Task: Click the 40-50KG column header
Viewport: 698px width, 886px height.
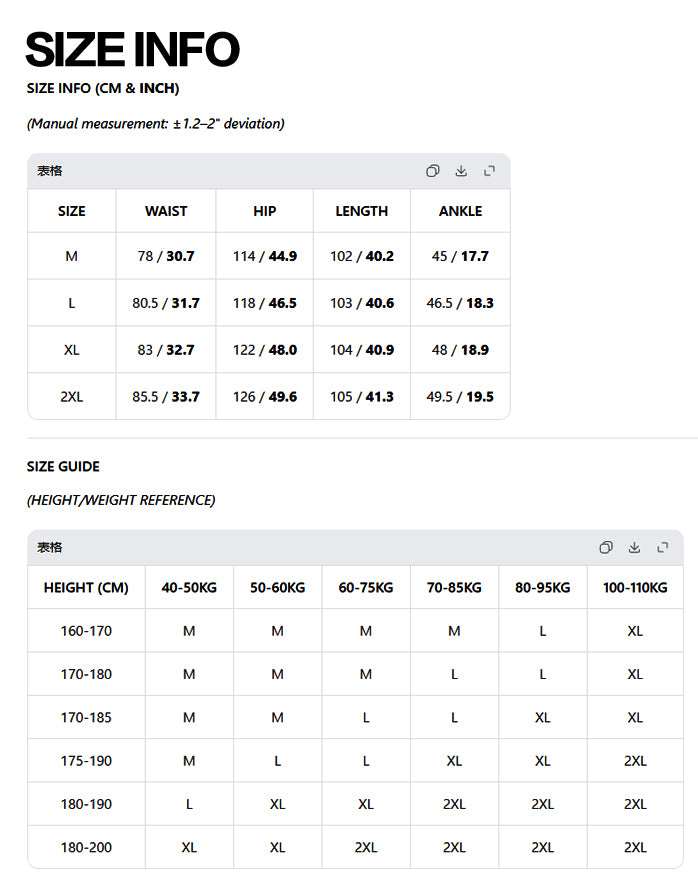Action: [189, 588]
